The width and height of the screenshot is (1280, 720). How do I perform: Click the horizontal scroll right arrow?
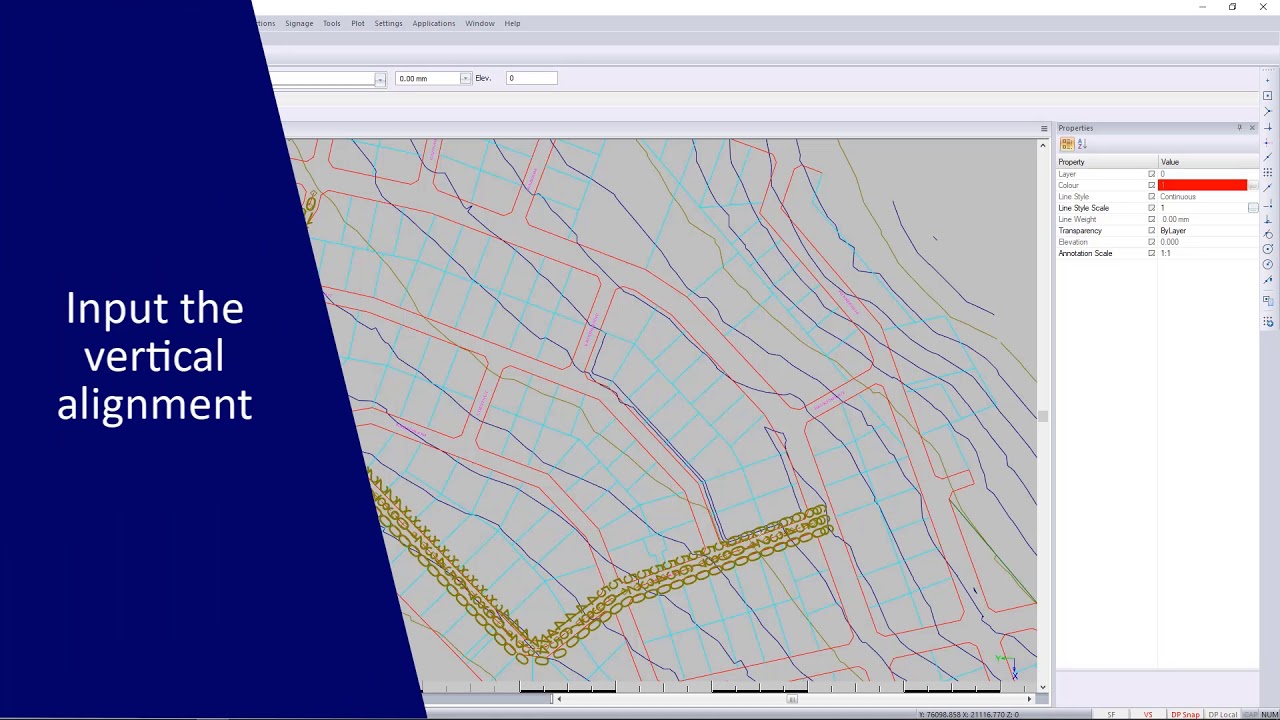coord(1030,699)
